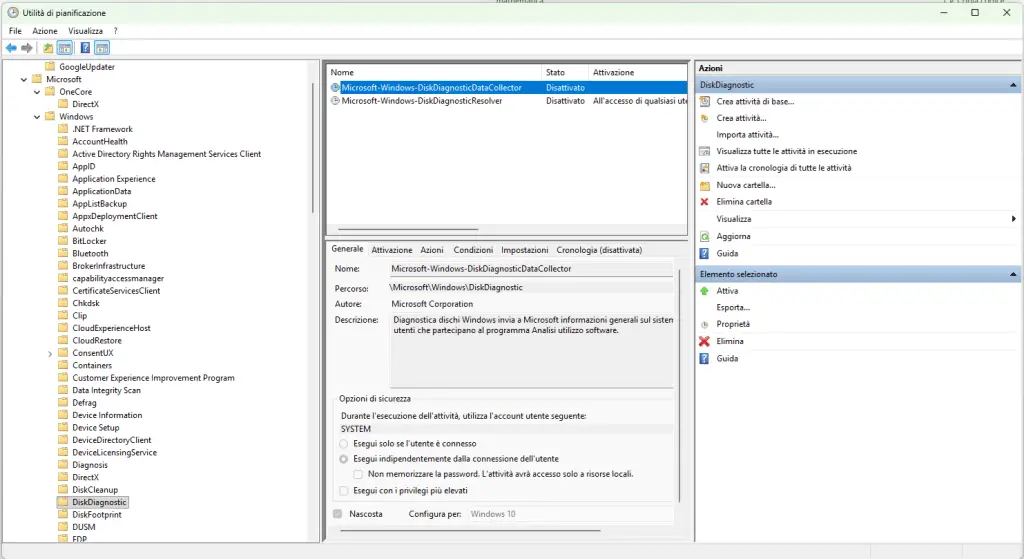Open the Azione menu
This screenshot has height=559, width=1024.
pos(45,31)
